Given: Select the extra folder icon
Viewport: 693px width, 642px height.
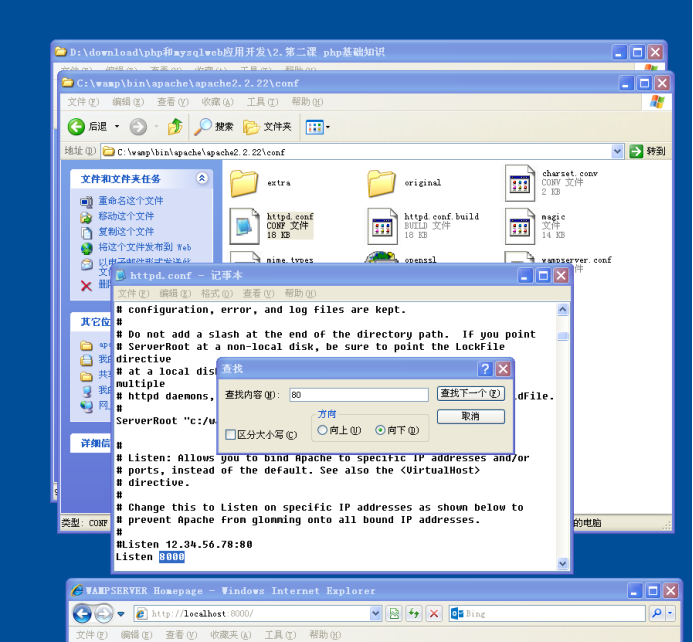Looking at the screenshot, I should pyautogui.click(x=244, y=183).
